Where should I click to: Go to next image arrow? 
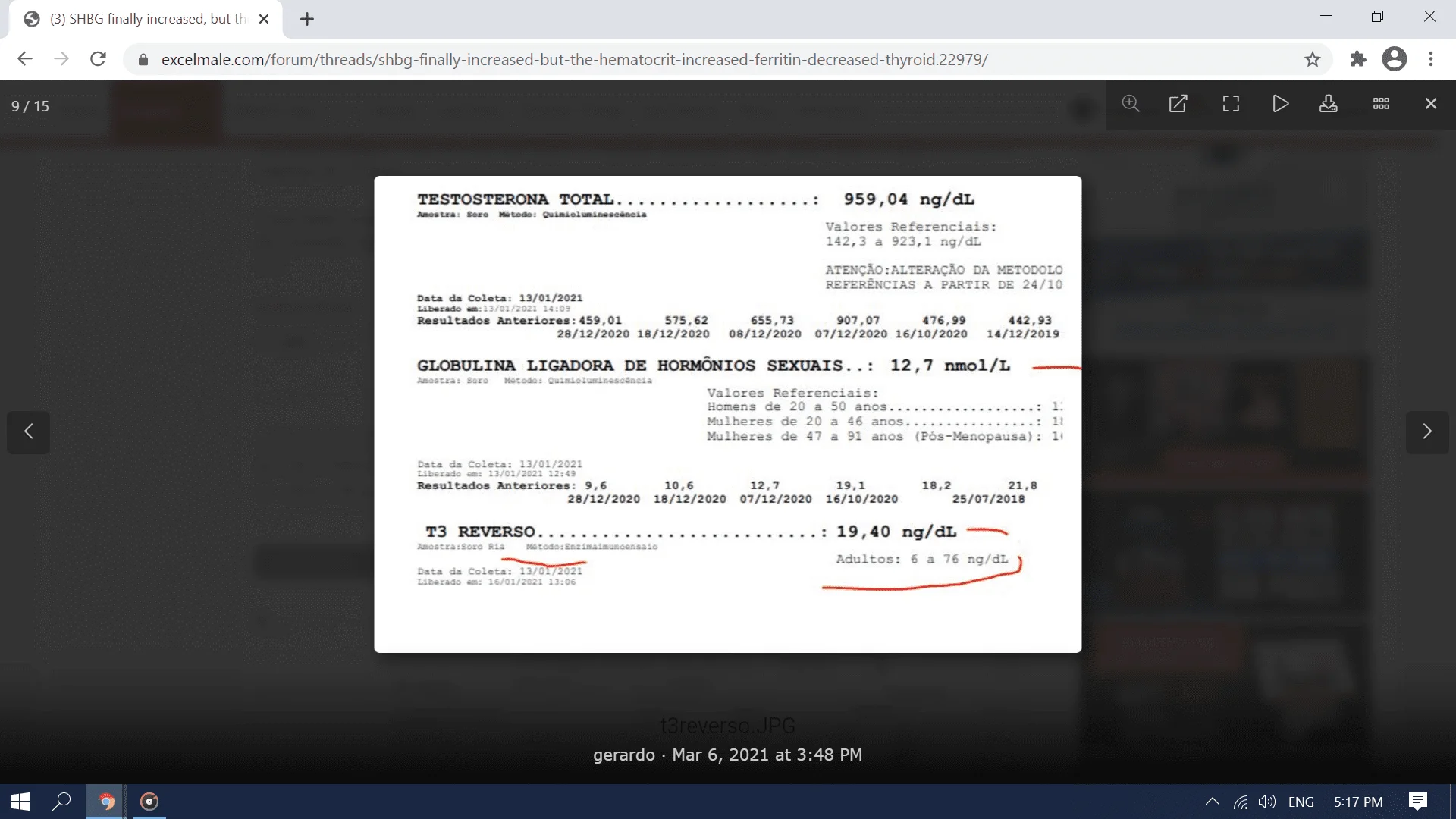[x=1426, y=431]
